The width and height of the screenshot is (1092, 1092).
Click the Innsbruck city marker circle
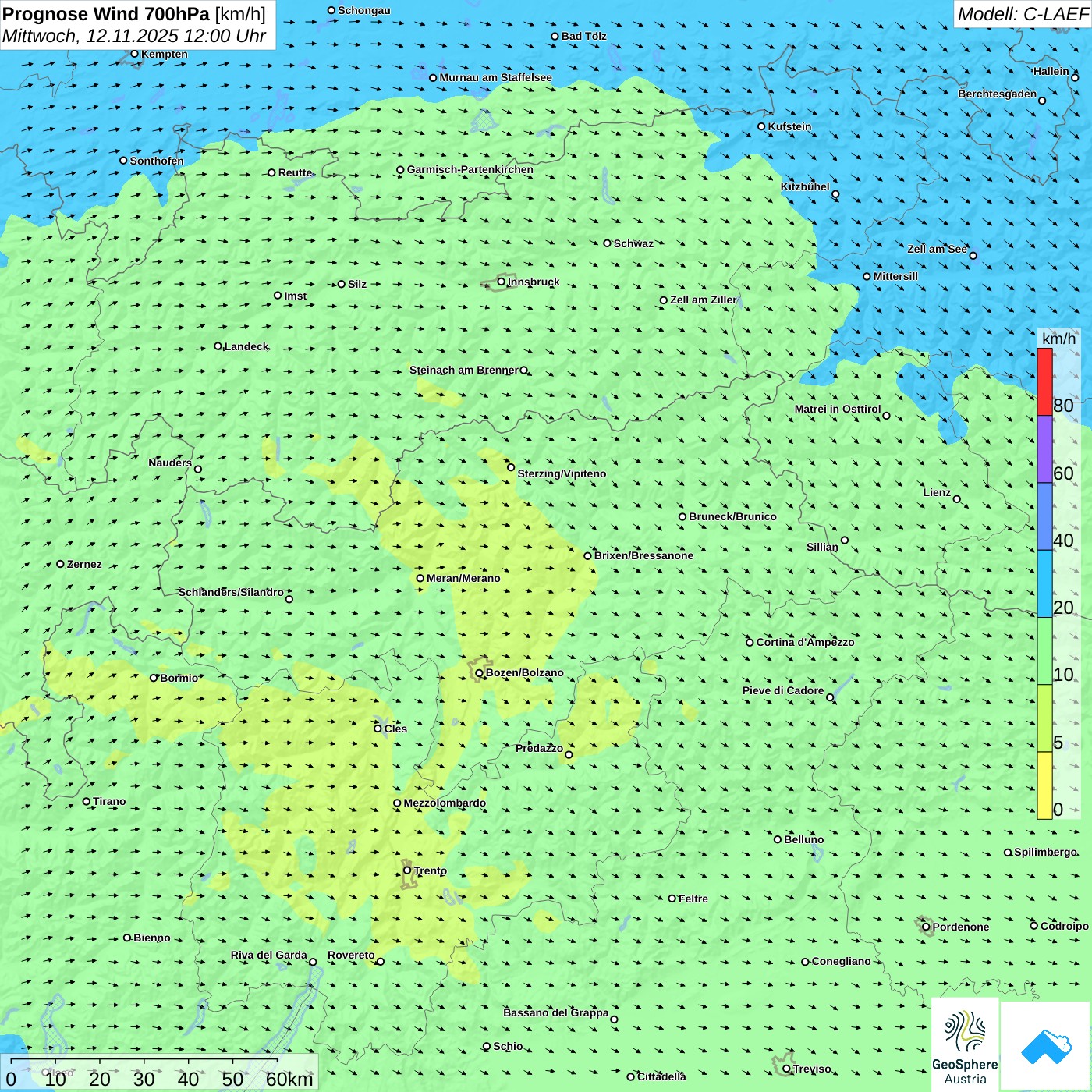coord(502,282)
